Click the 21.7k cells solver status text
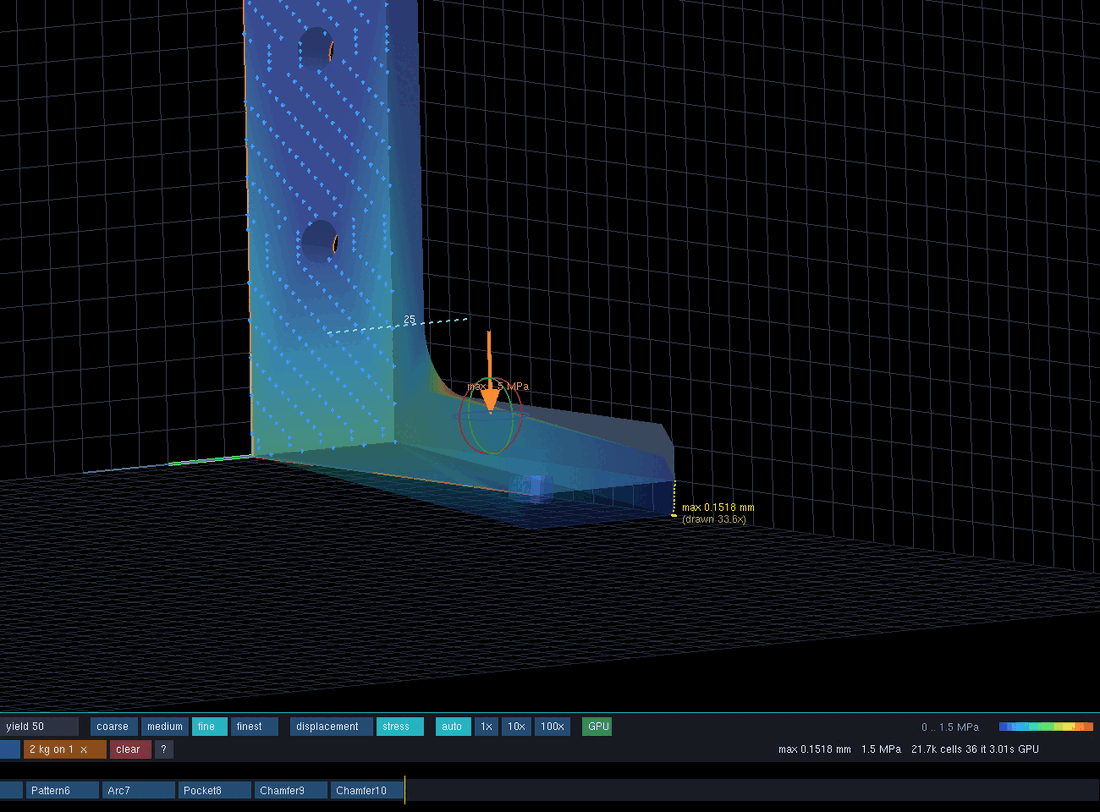 [x=974, y=750]
